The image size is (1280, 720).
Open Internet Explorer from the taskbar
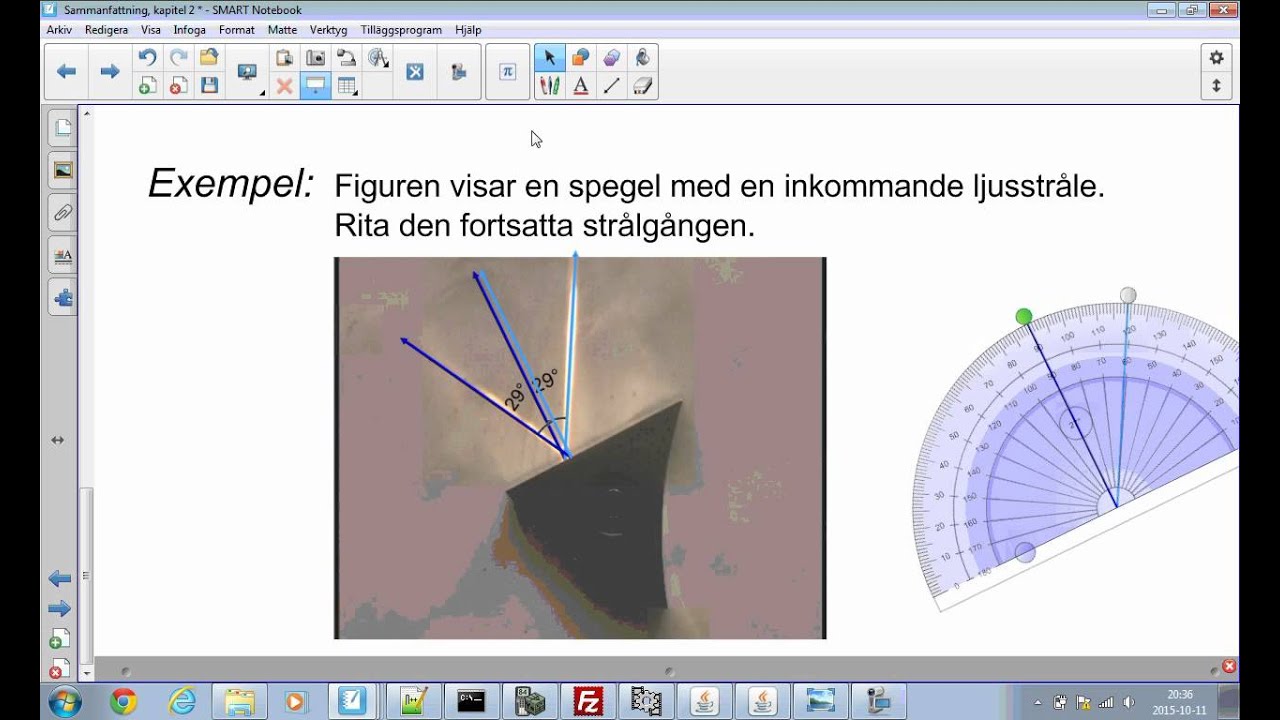point(181,702)
